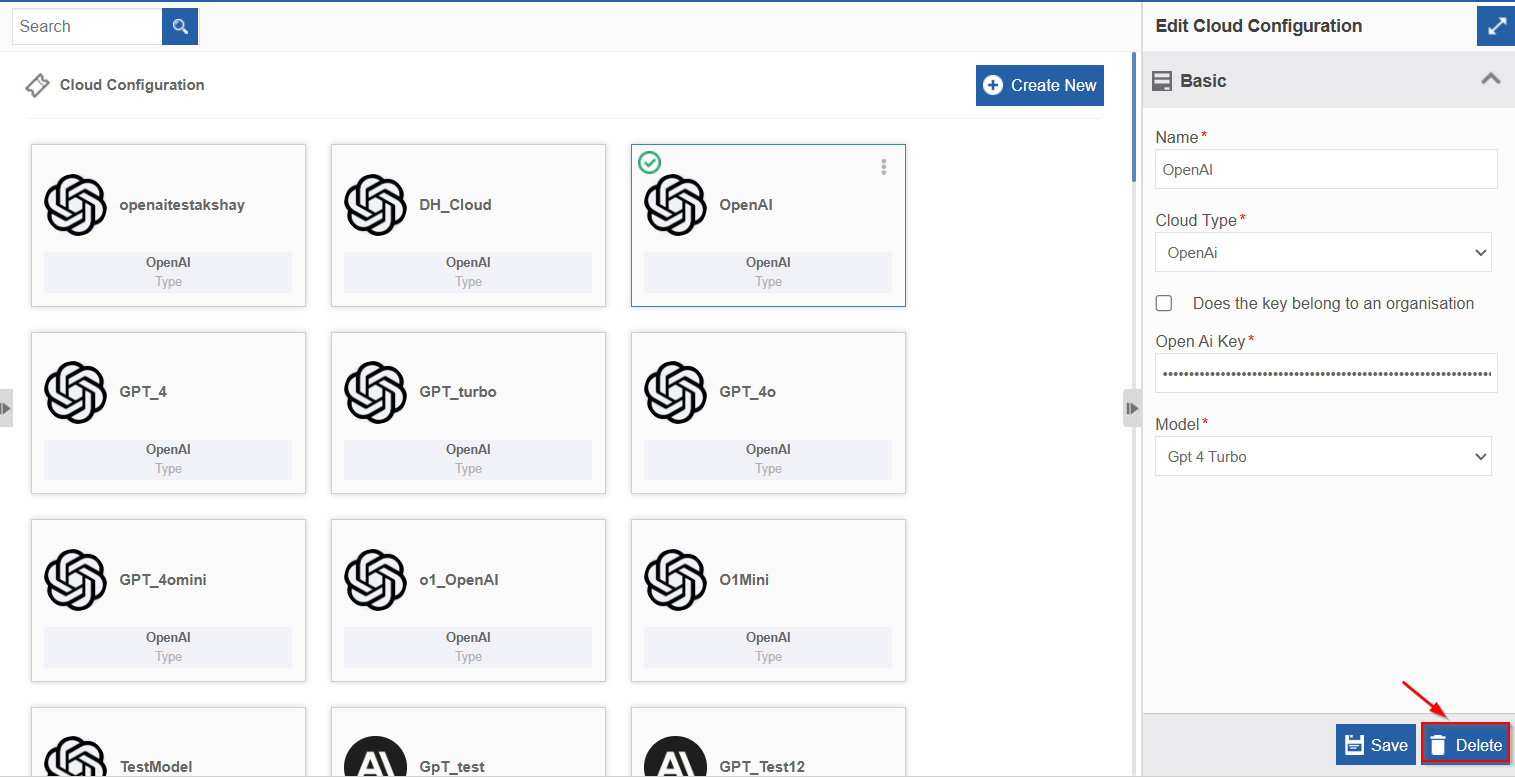Image resolution: width=1515 pixels, height=777 pixels.
Task: Click the GpT_test Anthropic logo
Action: (375, 758)
